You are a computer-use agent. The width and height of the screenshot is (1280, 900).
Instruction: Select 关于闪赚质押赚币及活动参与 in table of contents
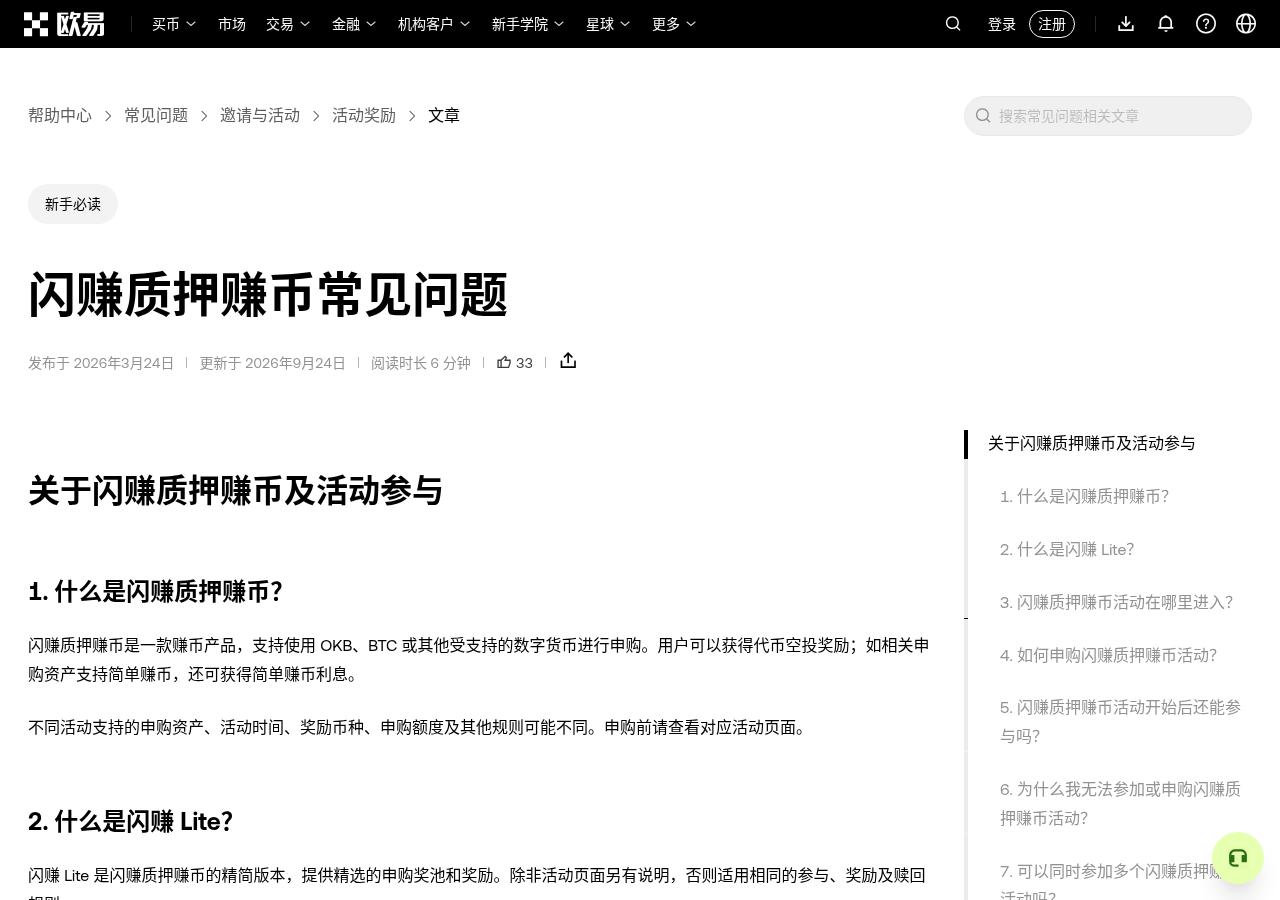coord(1092,443)
